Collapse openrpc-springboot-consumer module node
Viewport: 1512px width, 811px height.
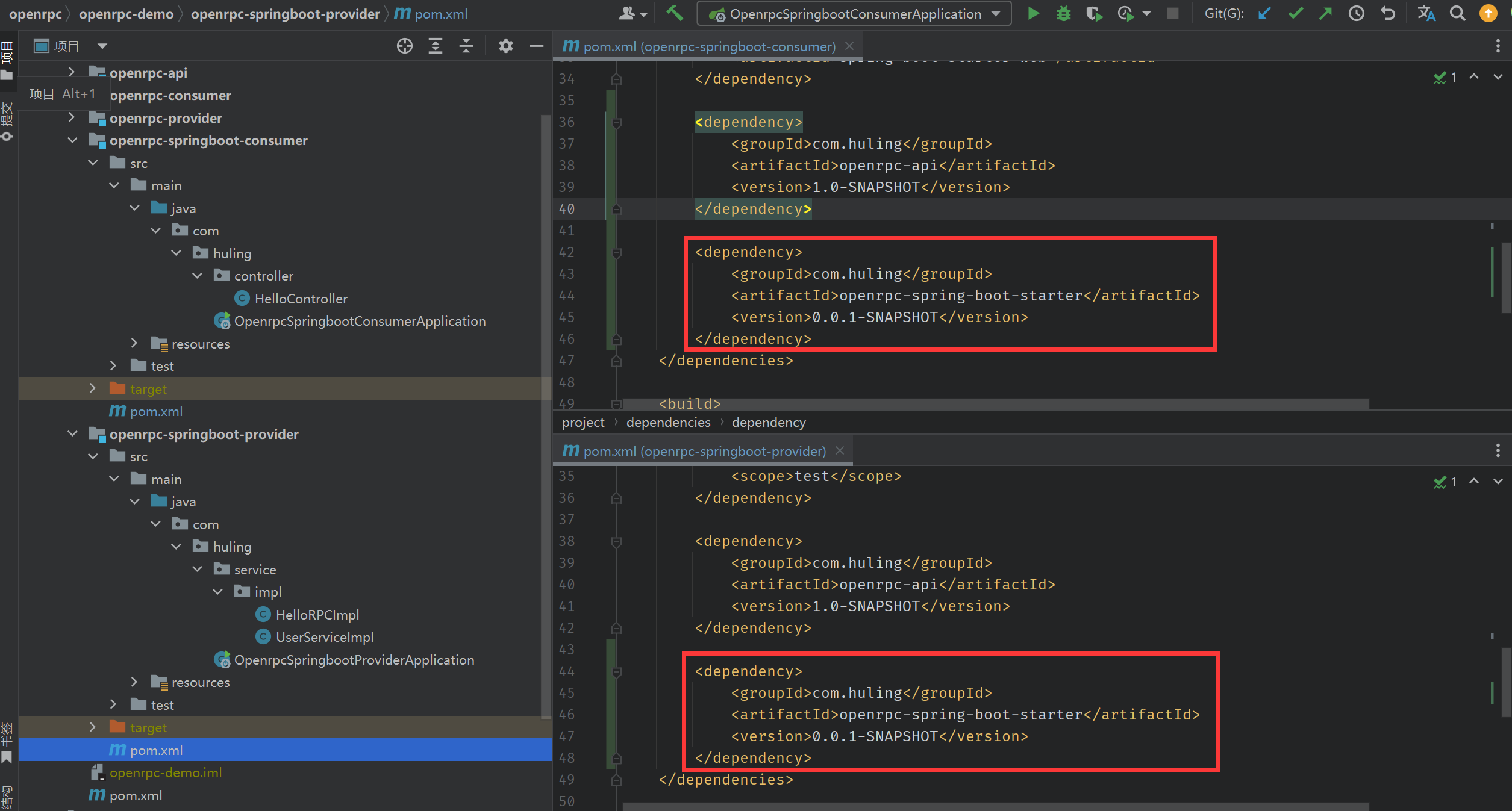pos(72,140)
